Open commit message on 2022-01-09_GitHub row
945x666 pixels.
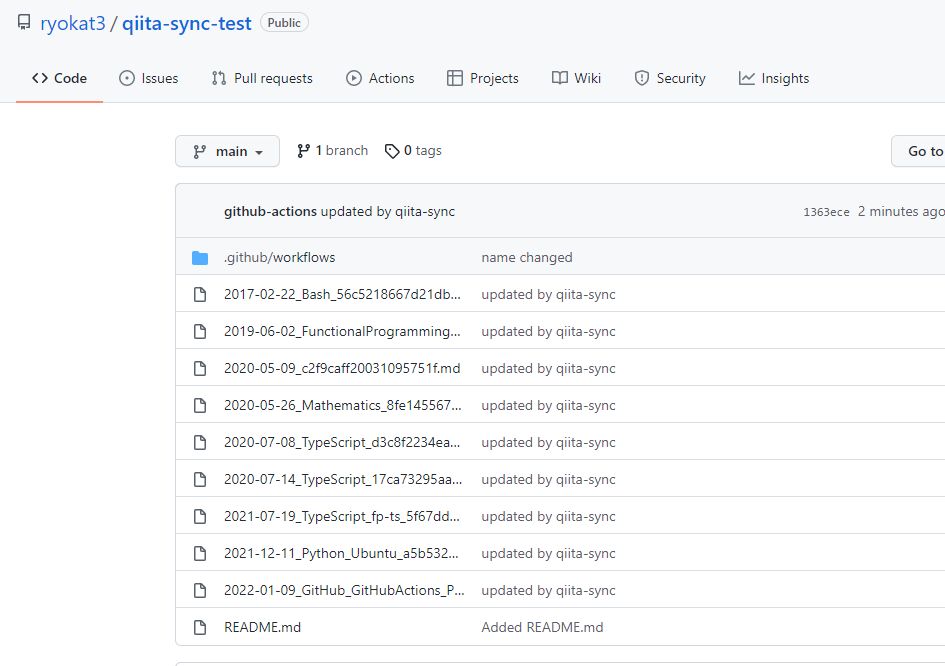pos(548,590)
